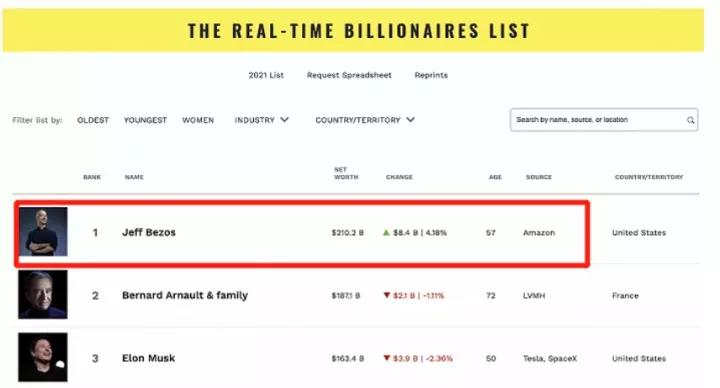720x388 pixels.
Task: Open Elon Musk profile photo
Action: 43,357
